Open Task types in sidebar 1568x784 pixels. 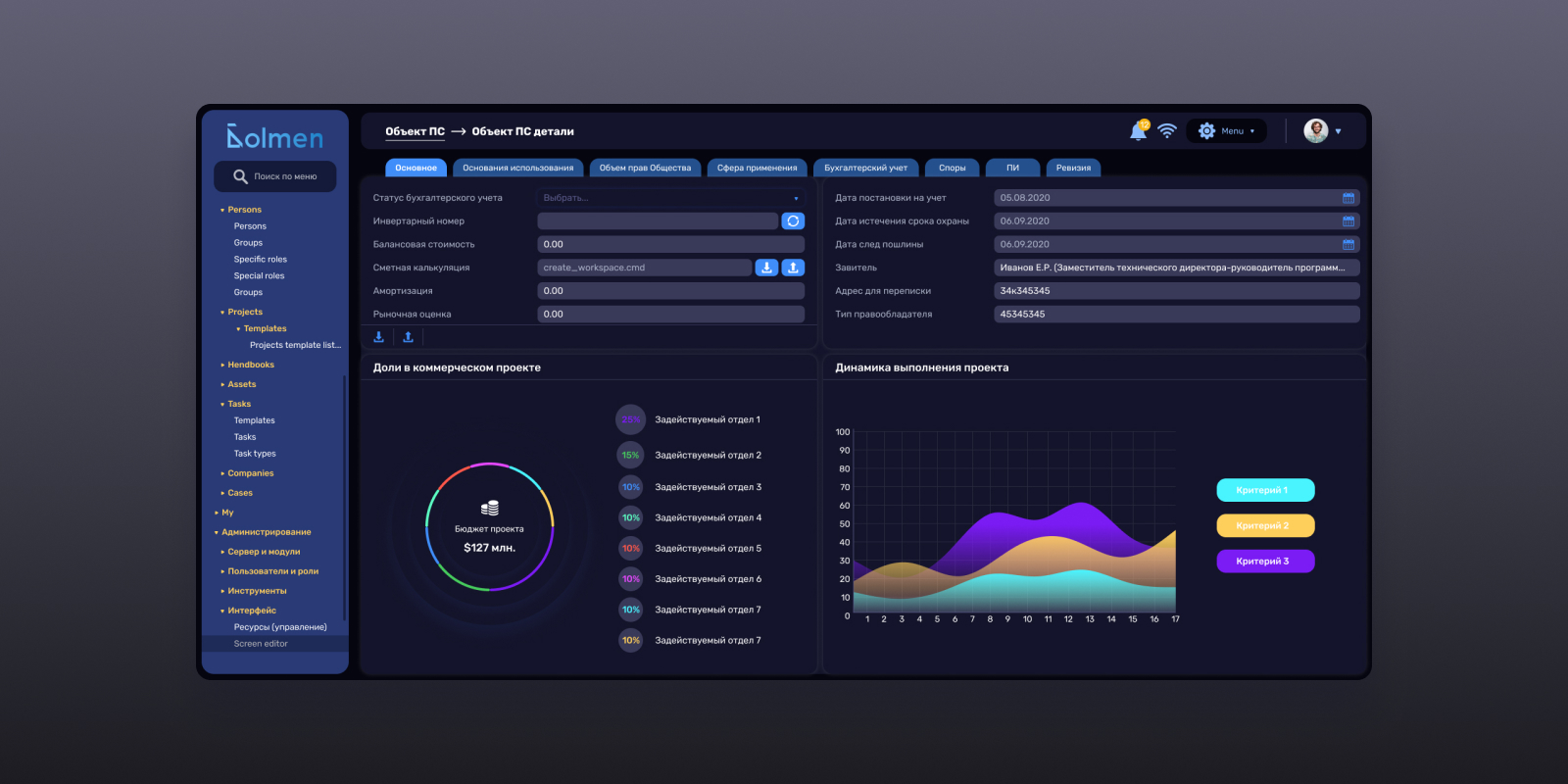[x=255, y=454]
